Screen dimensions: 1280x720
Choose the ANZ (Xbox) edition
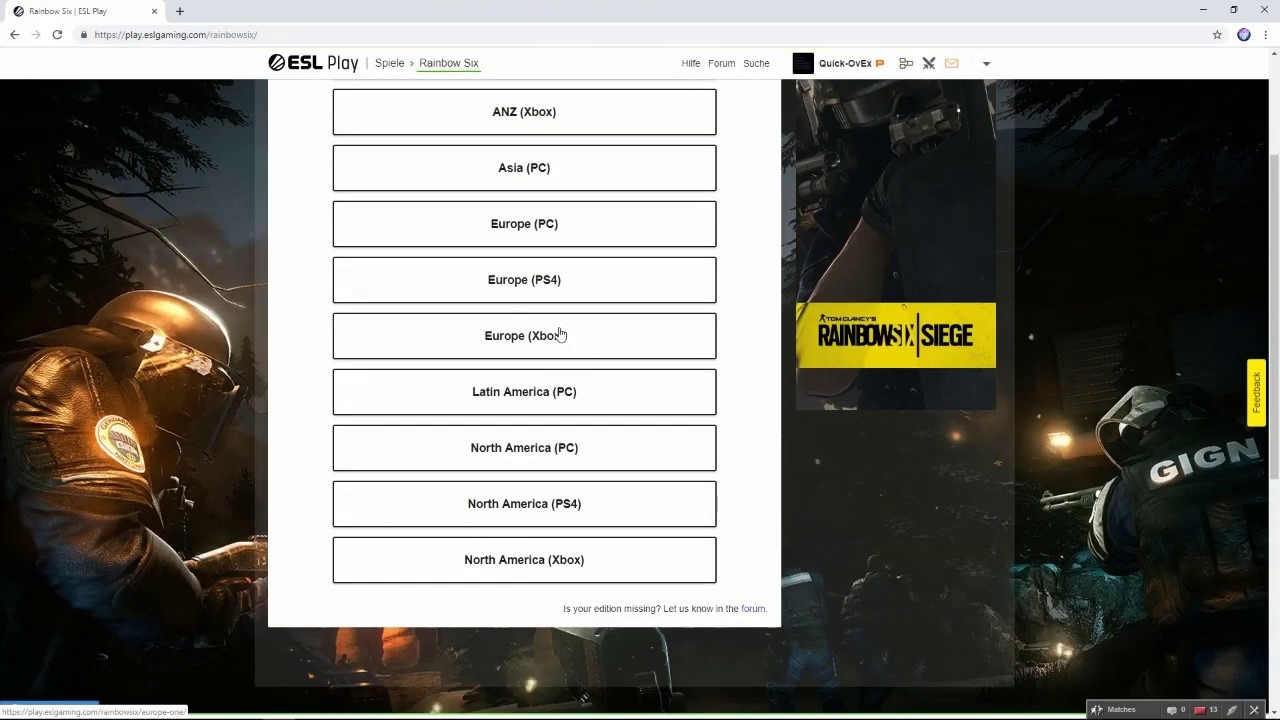click(x=524, y=112)
